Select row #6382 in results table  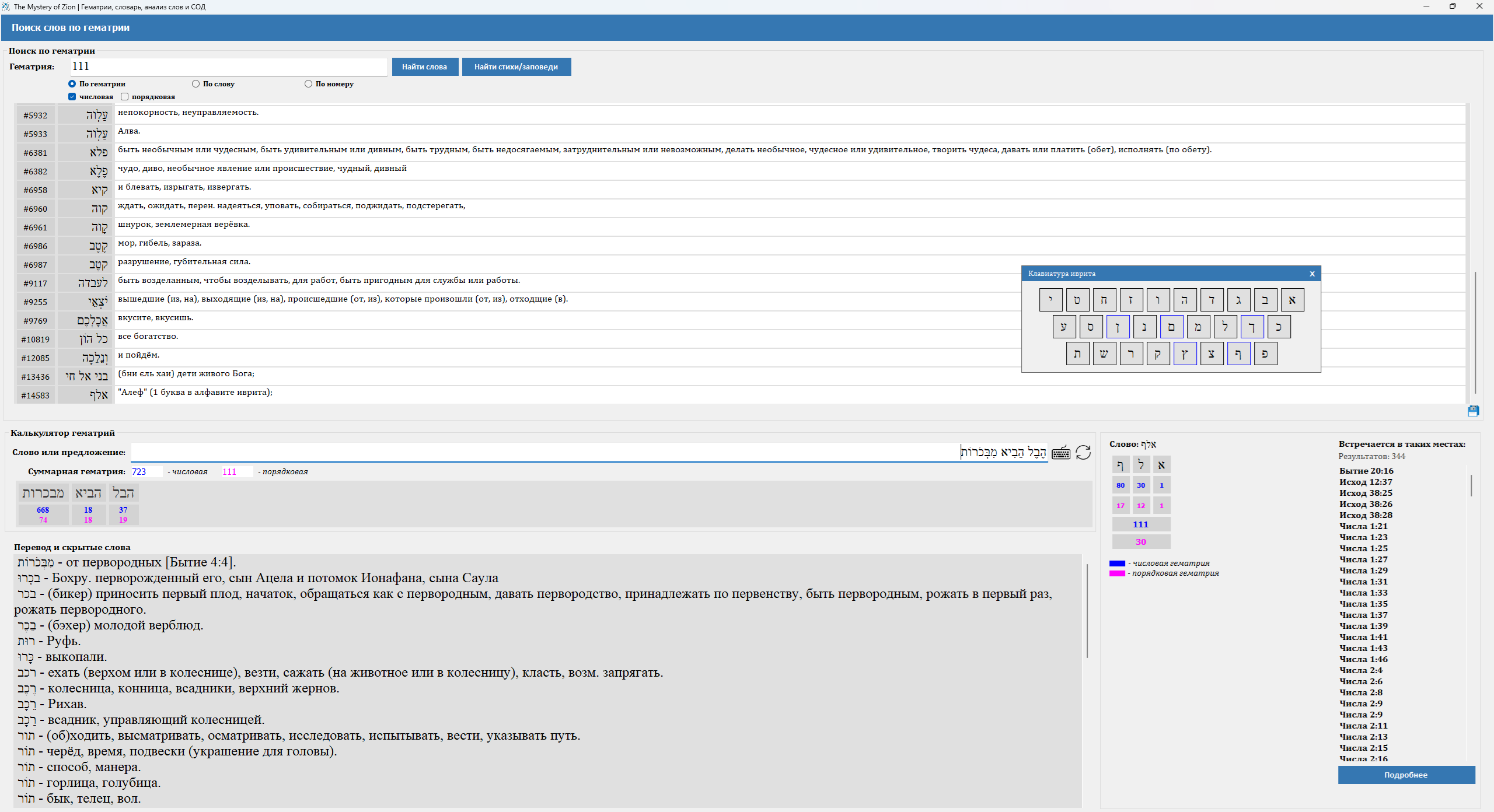(x=35, y=171)
